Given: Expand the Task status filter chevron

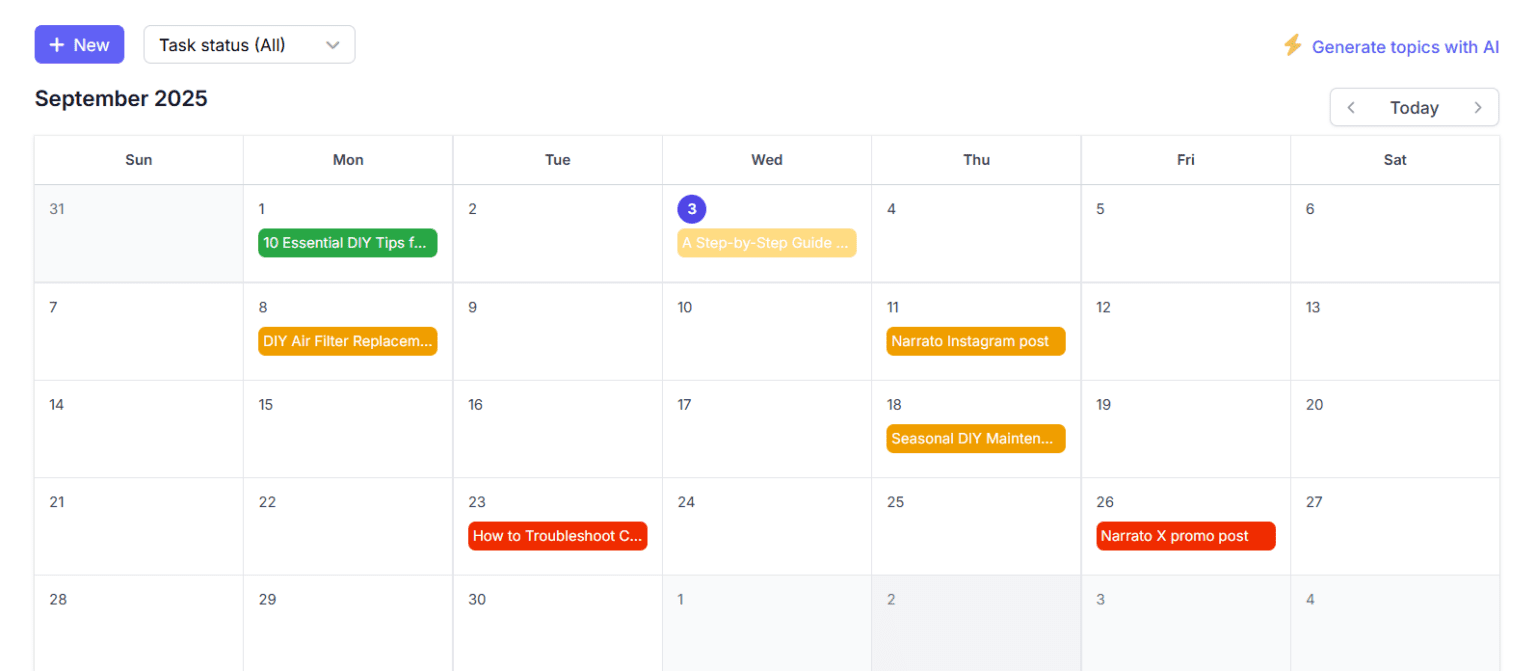Looking at the screenshot, I should coord(333,44).
